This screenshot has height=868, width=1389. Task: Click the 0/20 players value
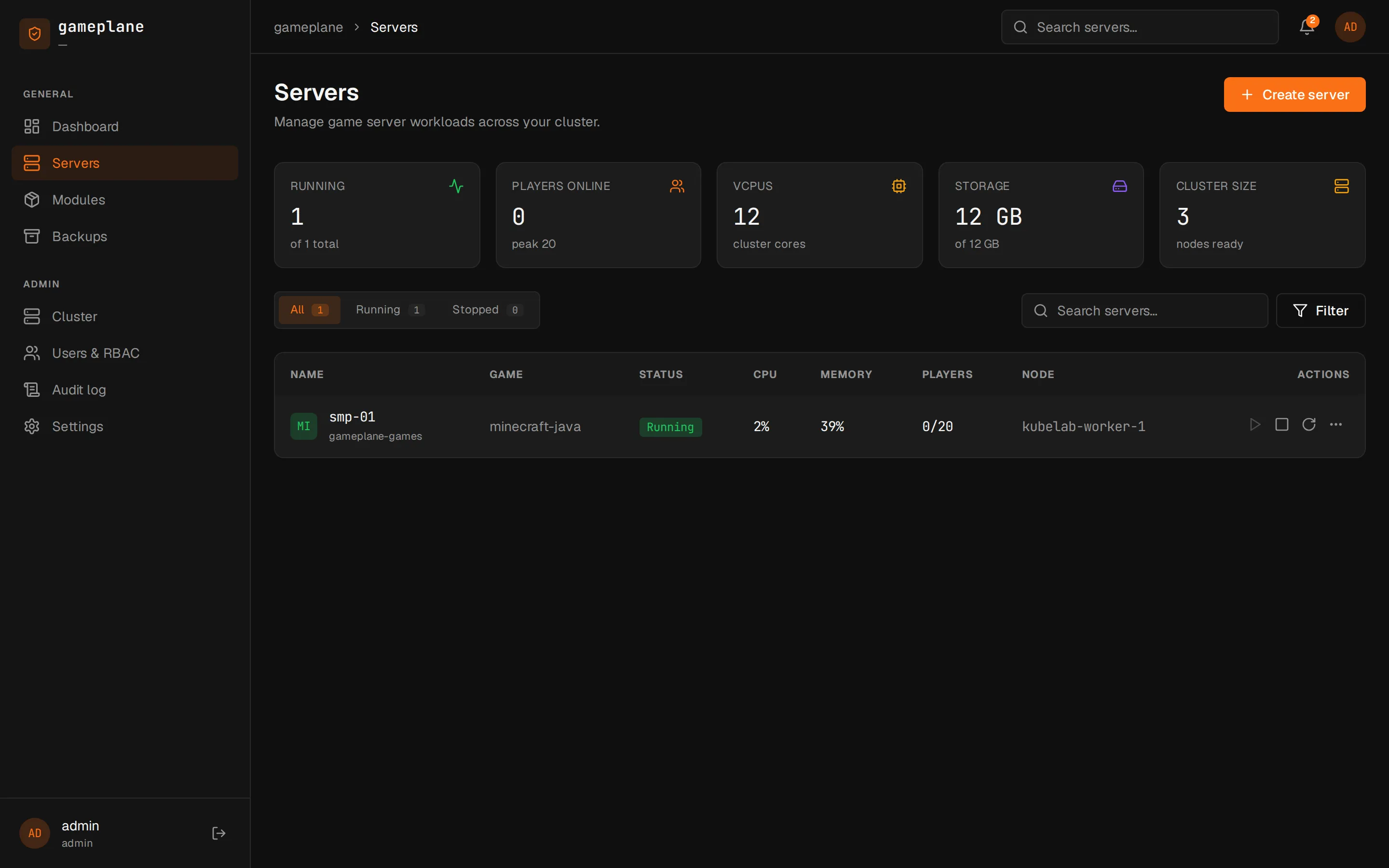coord(937,427)
